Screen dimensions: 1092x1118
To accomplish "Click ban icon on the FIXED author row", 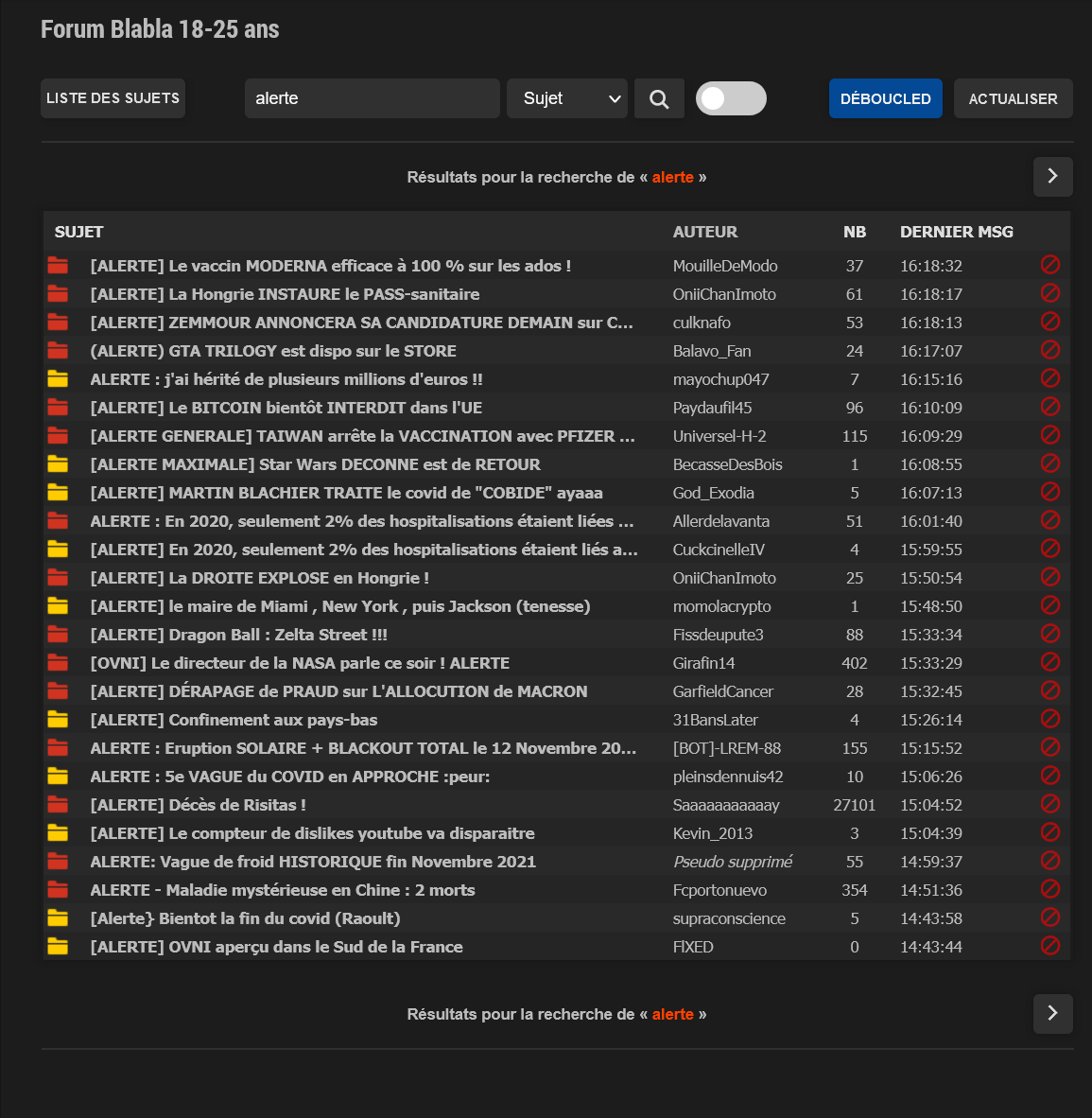I will [x=1050, y=946].
